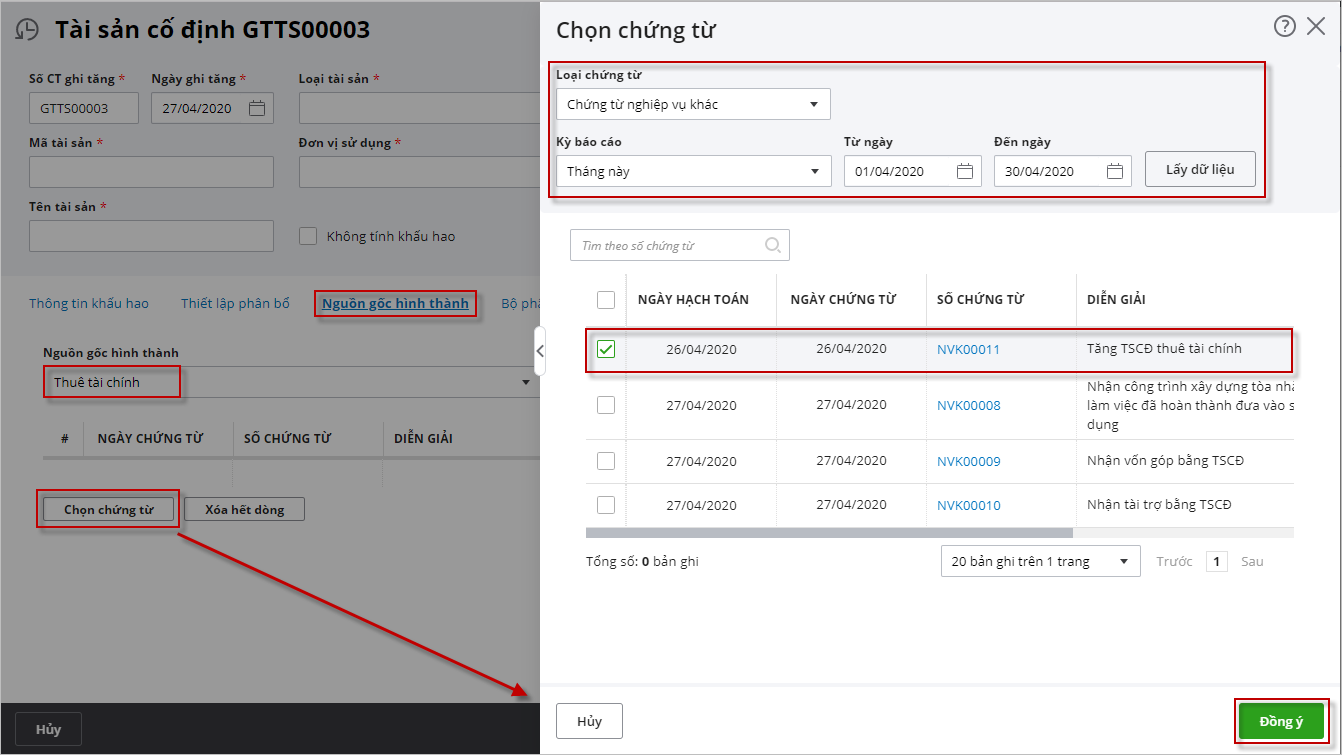Click the Lấy dữ liệu button

tap(1200, 170)
